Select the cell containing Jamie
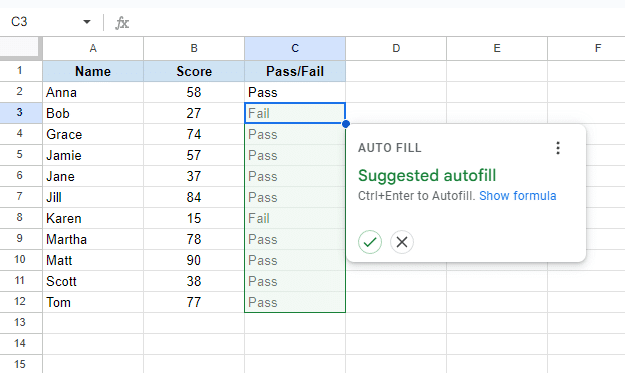Screen dimensions: 625x373 click(x=93, y=155)
